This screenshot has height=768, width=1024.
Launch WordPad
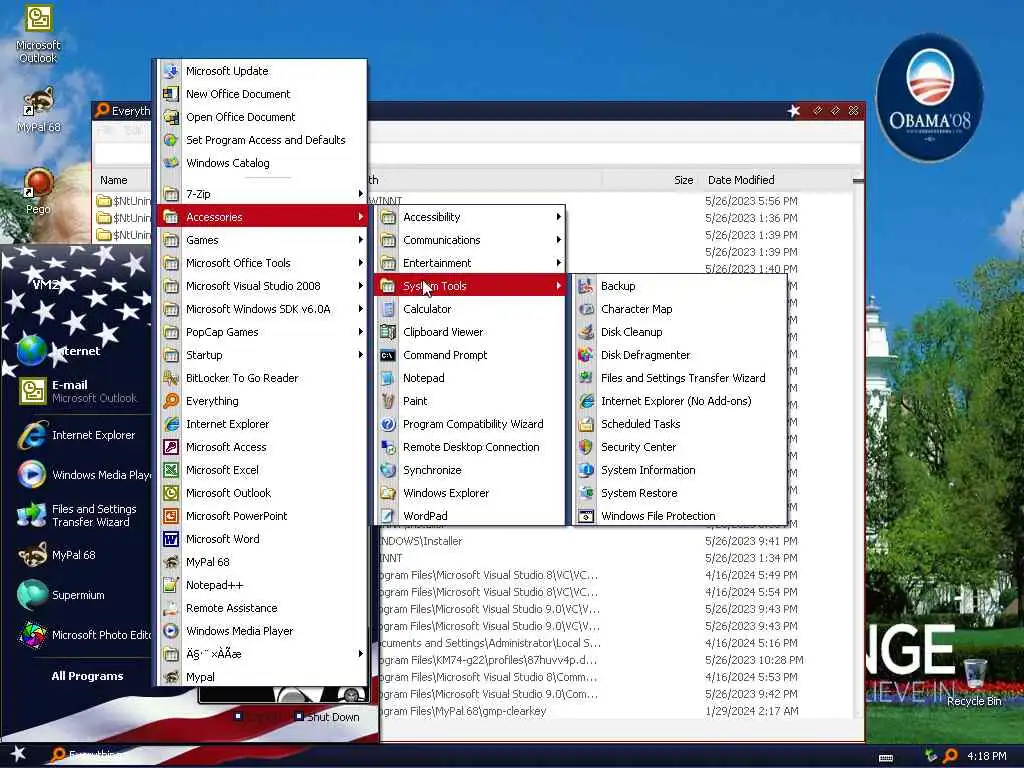point(470,516)
